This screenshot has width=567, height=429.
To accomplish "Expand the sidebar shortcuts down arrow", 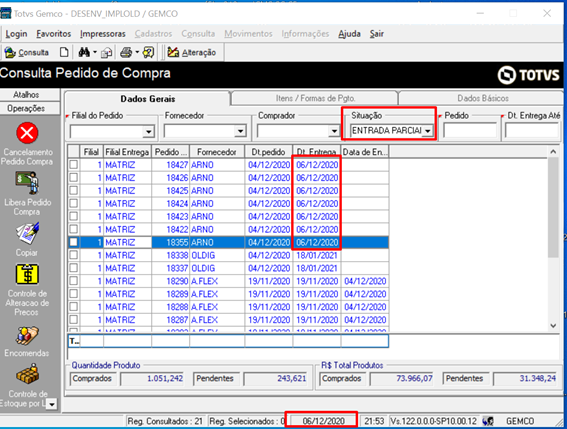I will (x=52, y=404).
